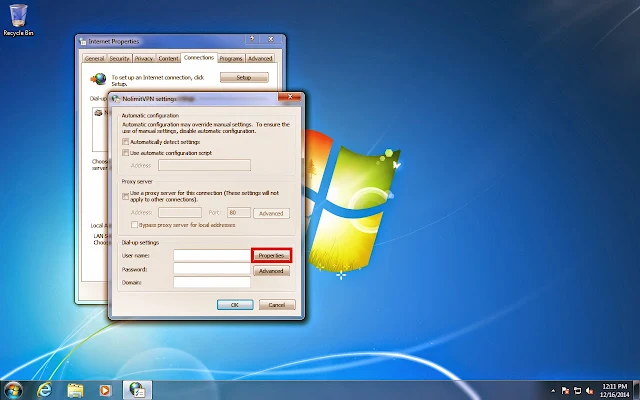Open Help question mark in Internet Properties
The image size is (640, 400).
click(252, 39)
